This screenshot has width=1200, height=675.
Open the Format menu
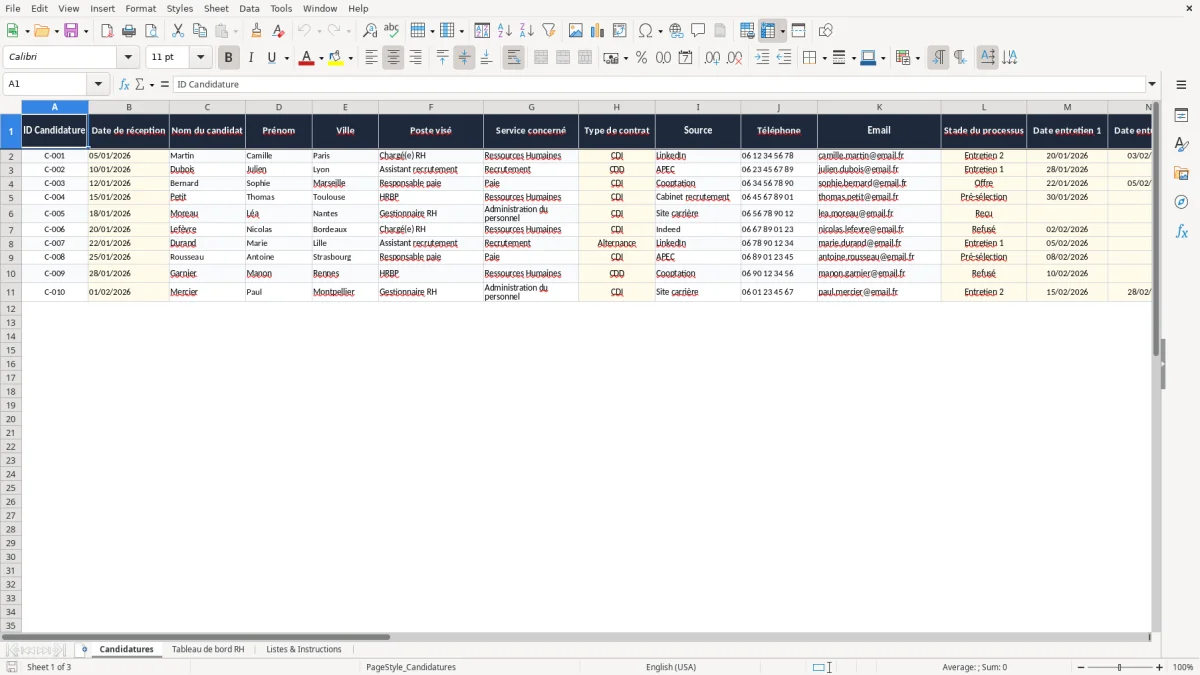pyautogui.click(x=140, y=8)
